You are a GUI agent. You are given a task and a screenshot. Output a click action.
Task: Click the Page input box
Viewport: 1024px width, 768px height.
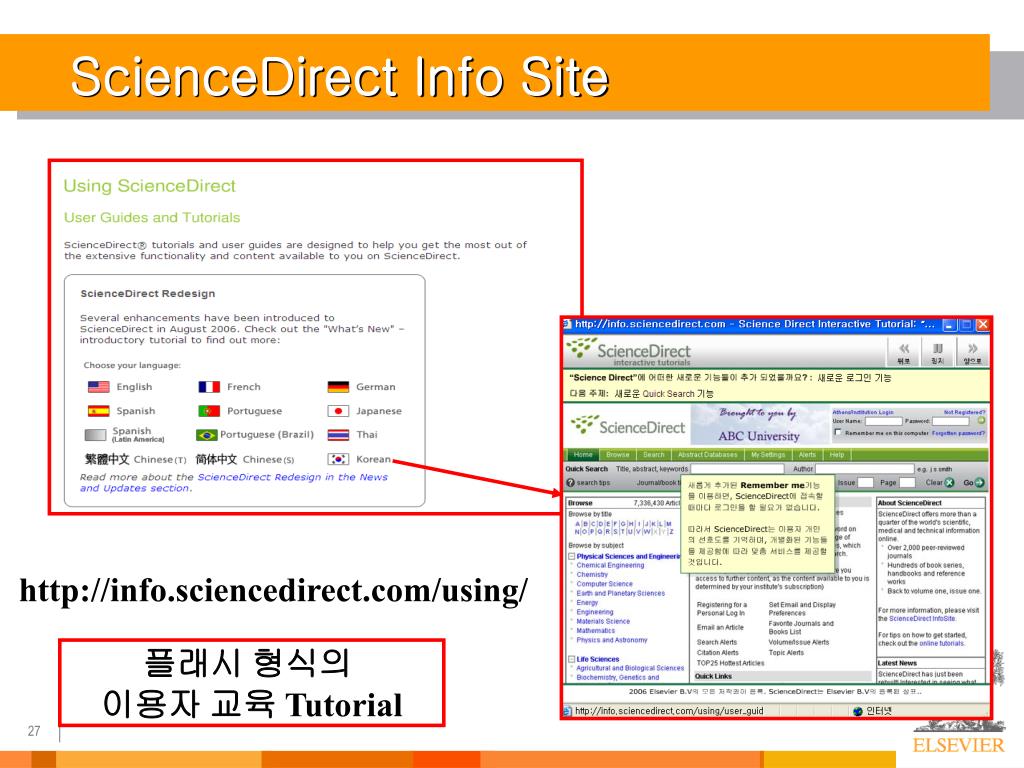pyautogui.click(x=907, y=483)
